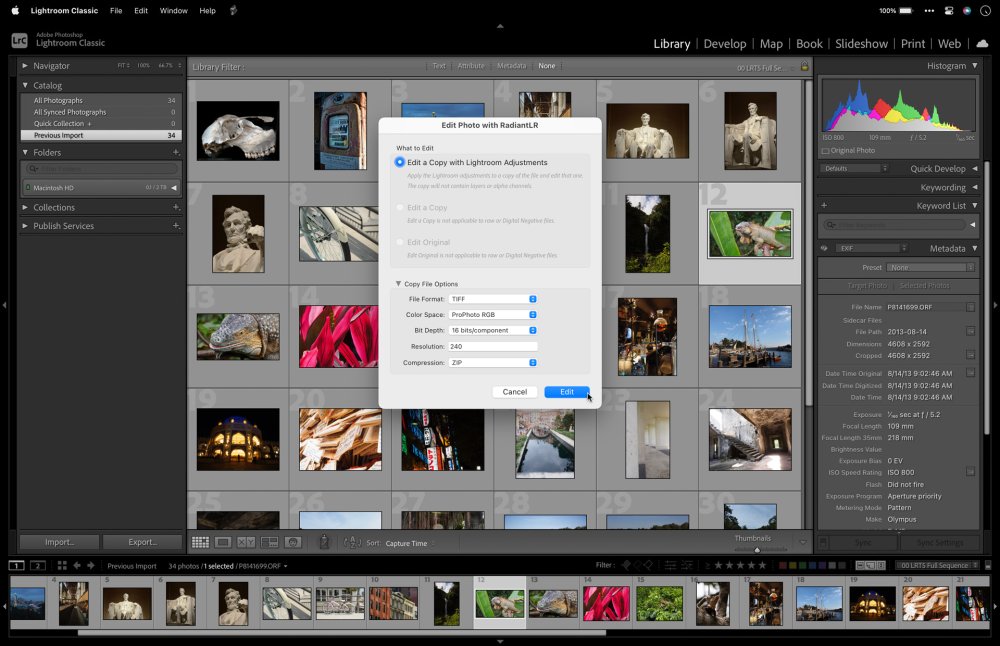Click the Edit button in dialog
This screenshot has width=1000, height=646.
[566, 392]
